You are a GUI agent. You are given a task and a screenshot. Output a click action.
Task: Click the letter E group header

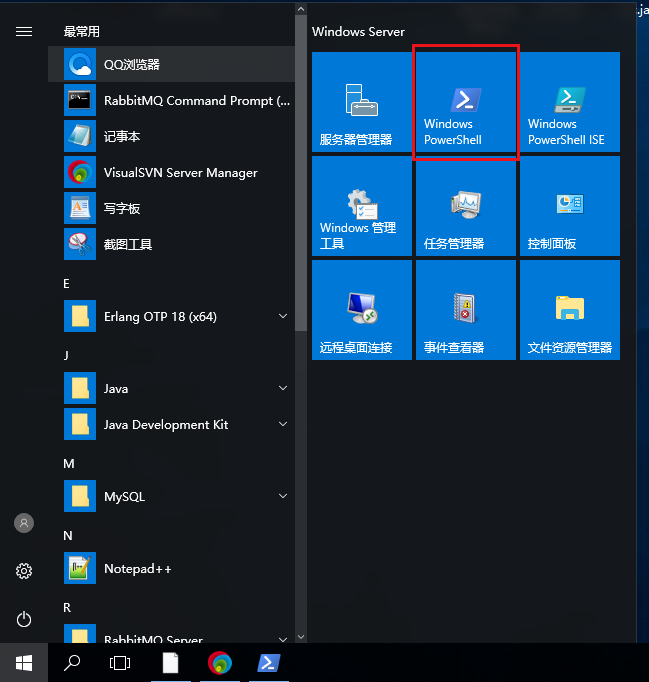(x=66, y=284)
